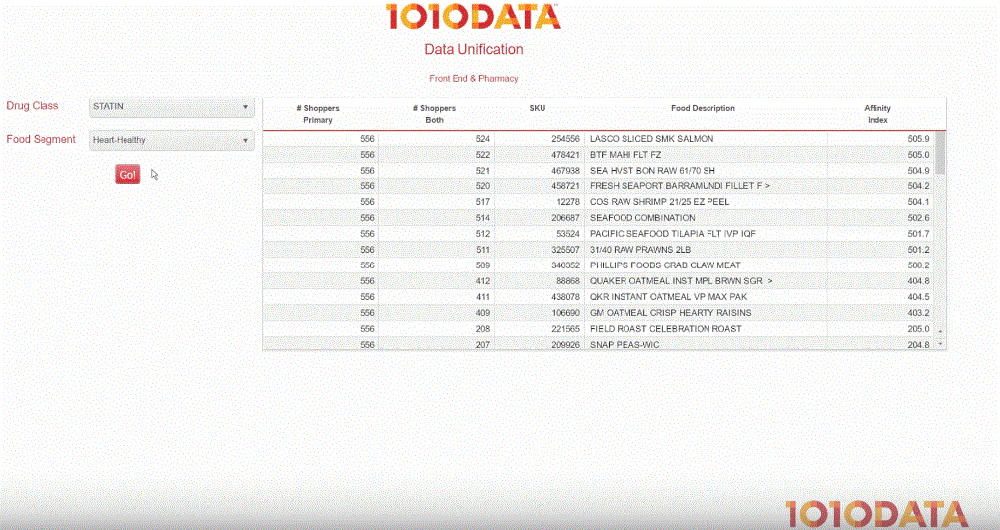Click SKU value 254556
Viewport: 1000px width, 530px height.
565,139
